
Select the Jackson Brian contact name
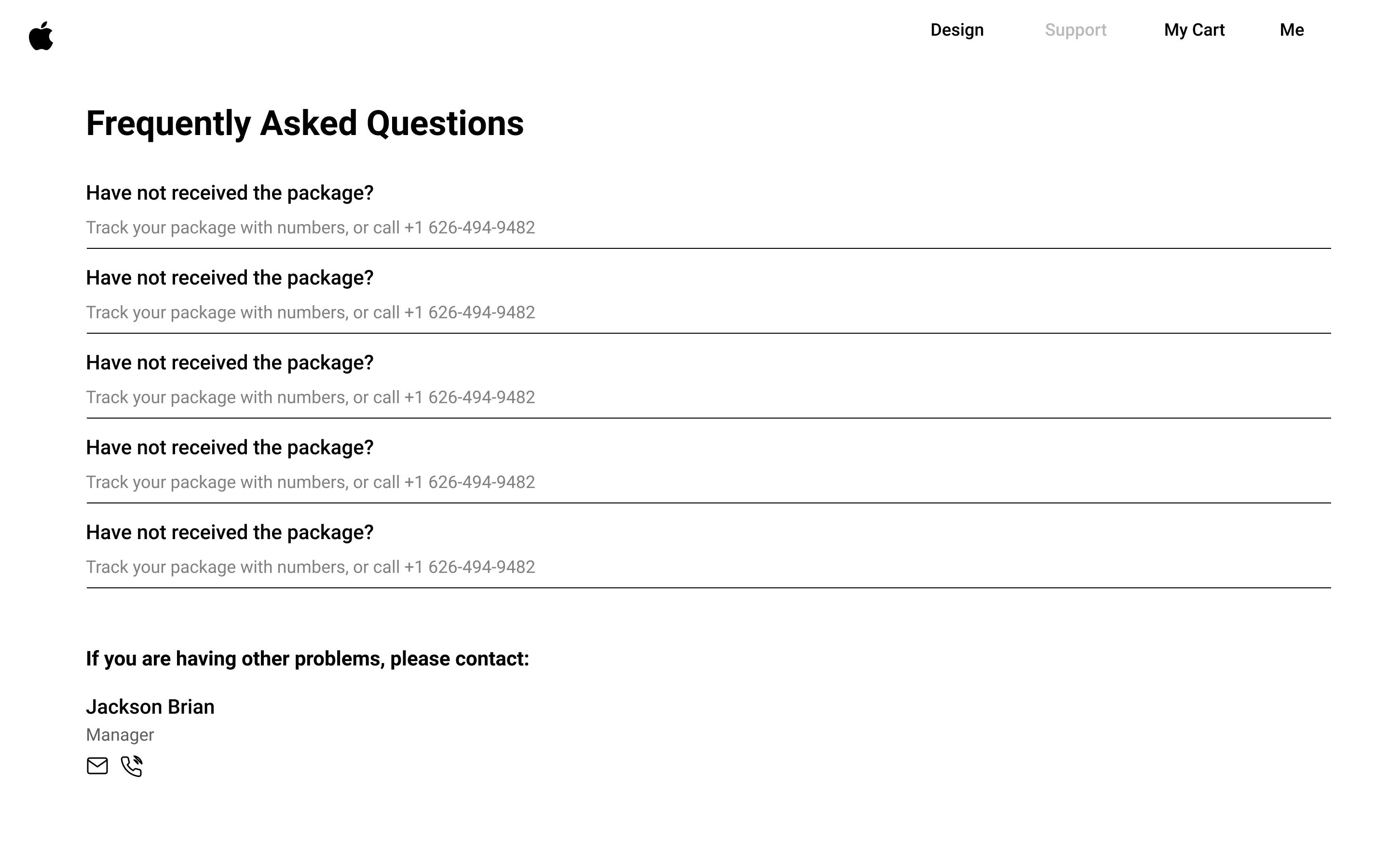[x=150, y=707]
